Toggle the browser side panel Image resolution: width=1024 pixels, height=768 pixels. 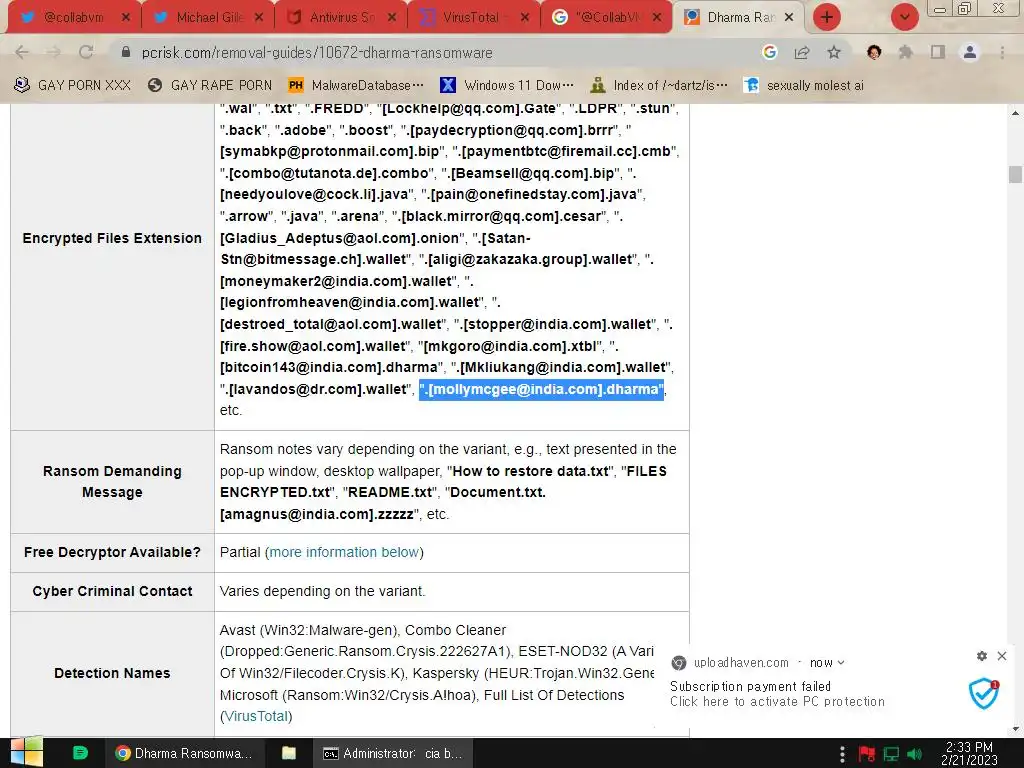point(938,52)
